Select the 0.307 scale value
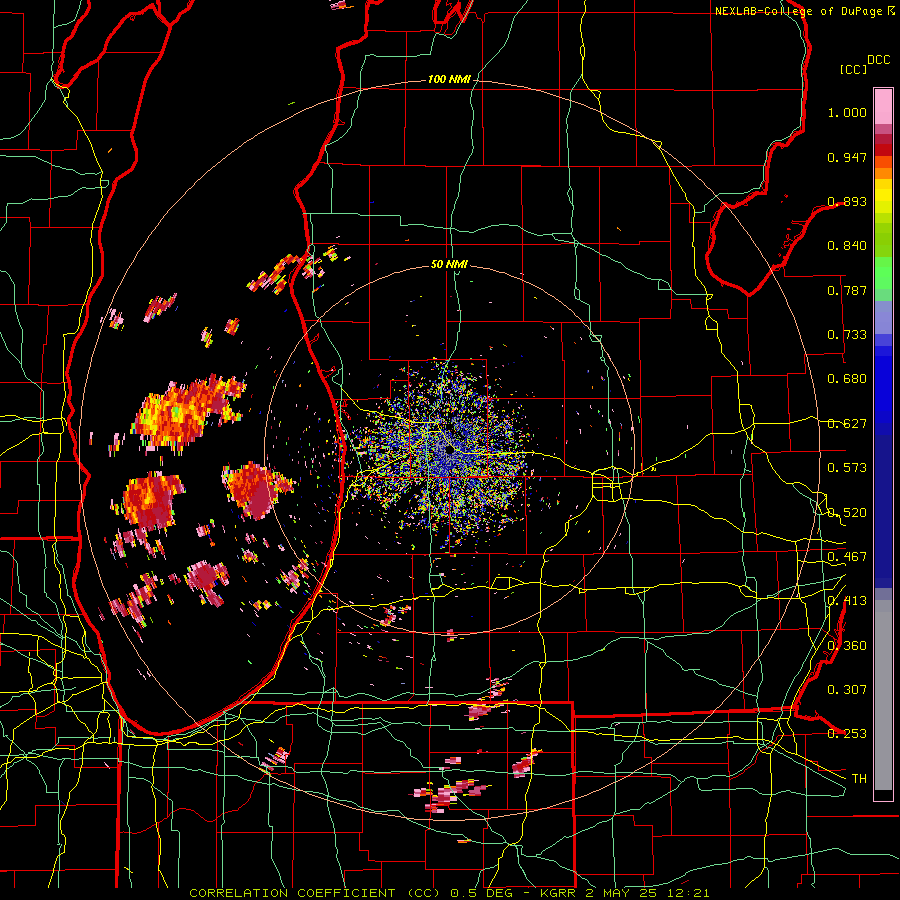This screenshot has width=900, height=900. 847,690
